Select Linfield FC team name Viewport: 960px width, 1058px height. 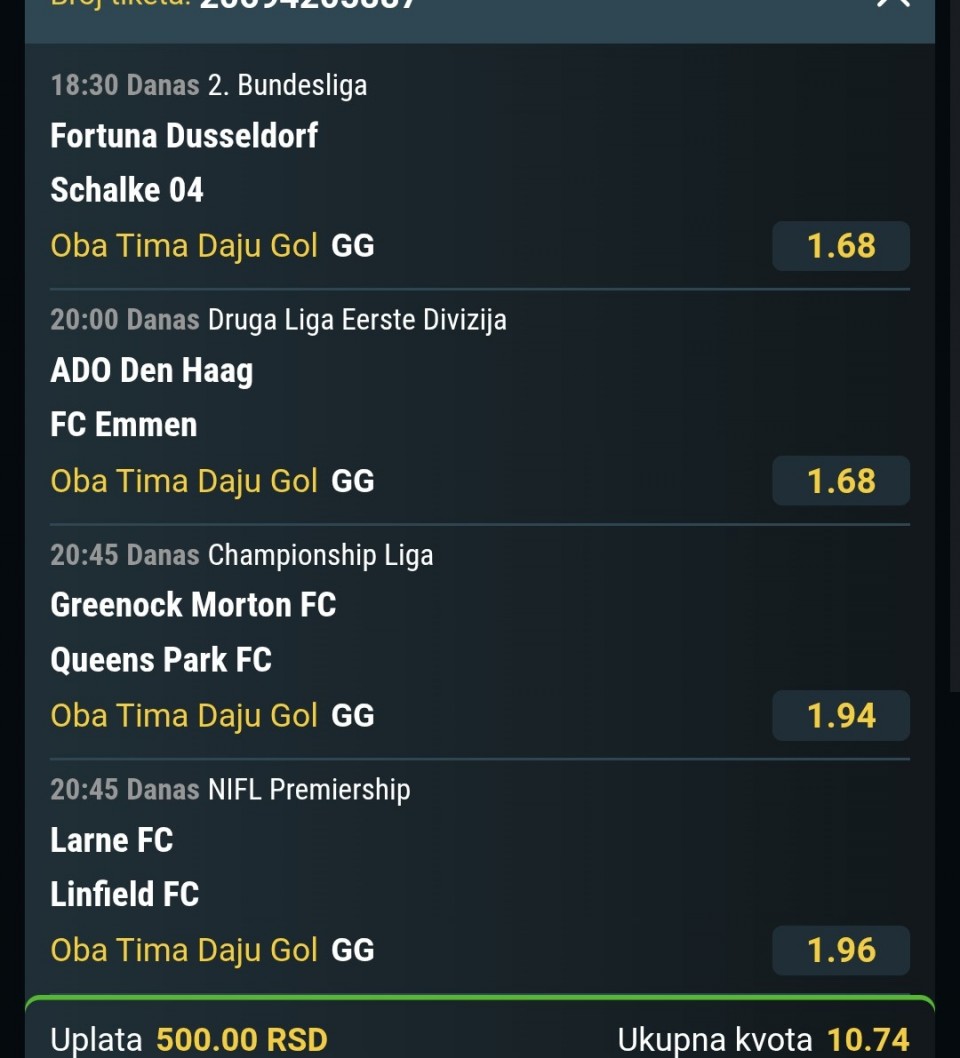(x=125, y=894)
